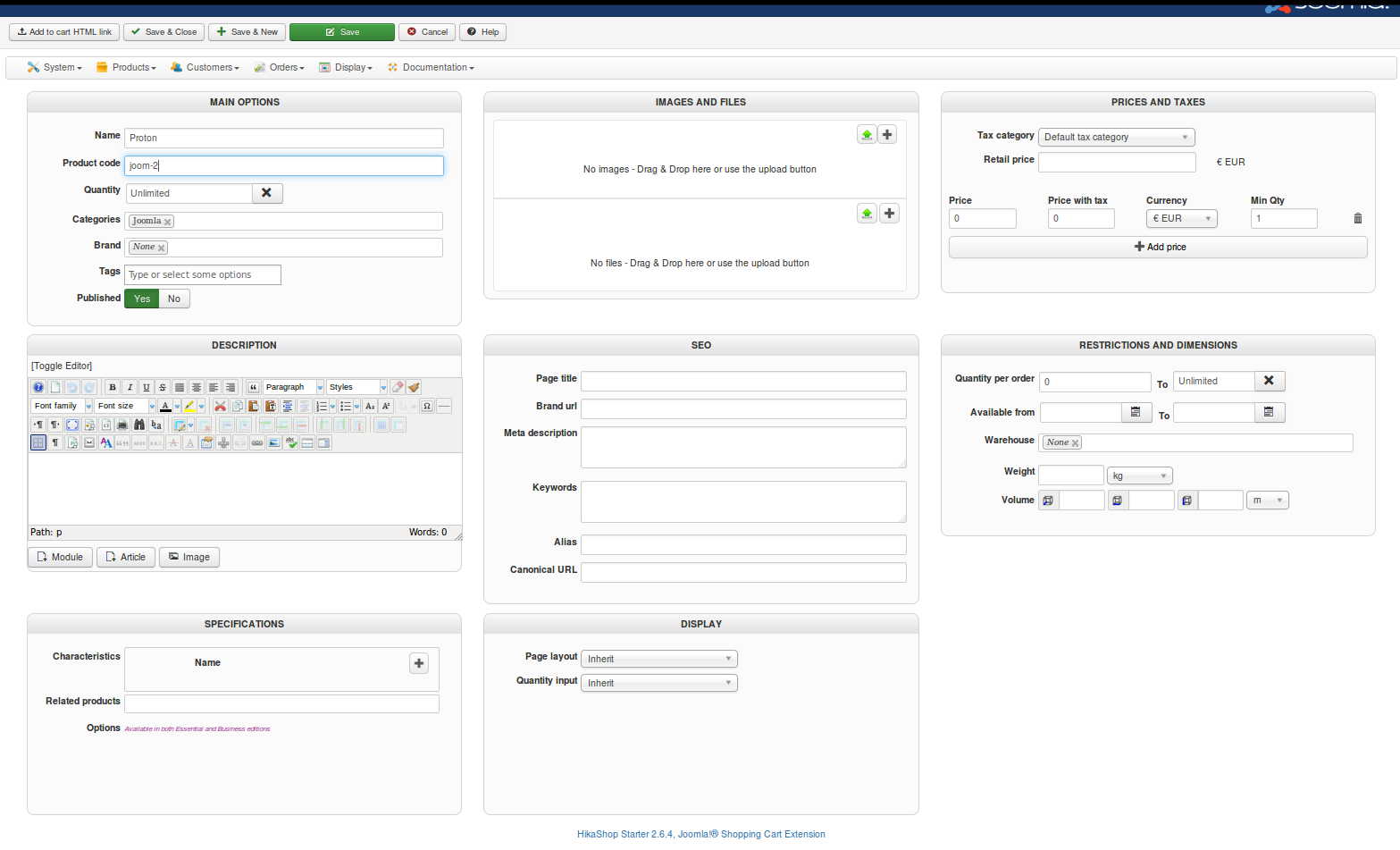The image size is (1400, 850).
Task: Clear the Unlimited quantity with X button
Action: pos(266,193)
